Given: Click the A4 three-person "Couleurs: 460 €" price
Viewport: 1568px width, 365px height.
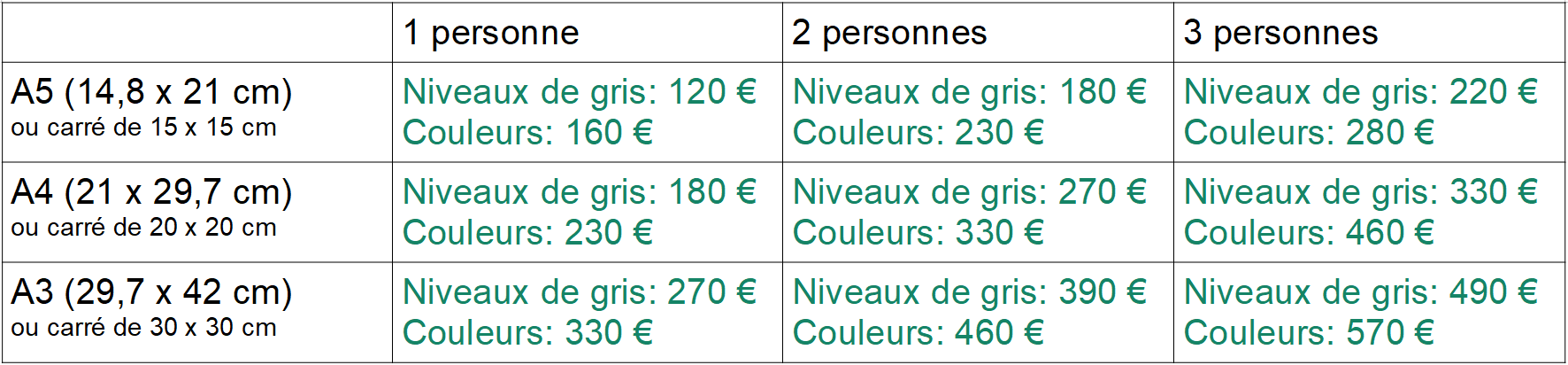Looking at the screenshot, I should pos(1309,233).
